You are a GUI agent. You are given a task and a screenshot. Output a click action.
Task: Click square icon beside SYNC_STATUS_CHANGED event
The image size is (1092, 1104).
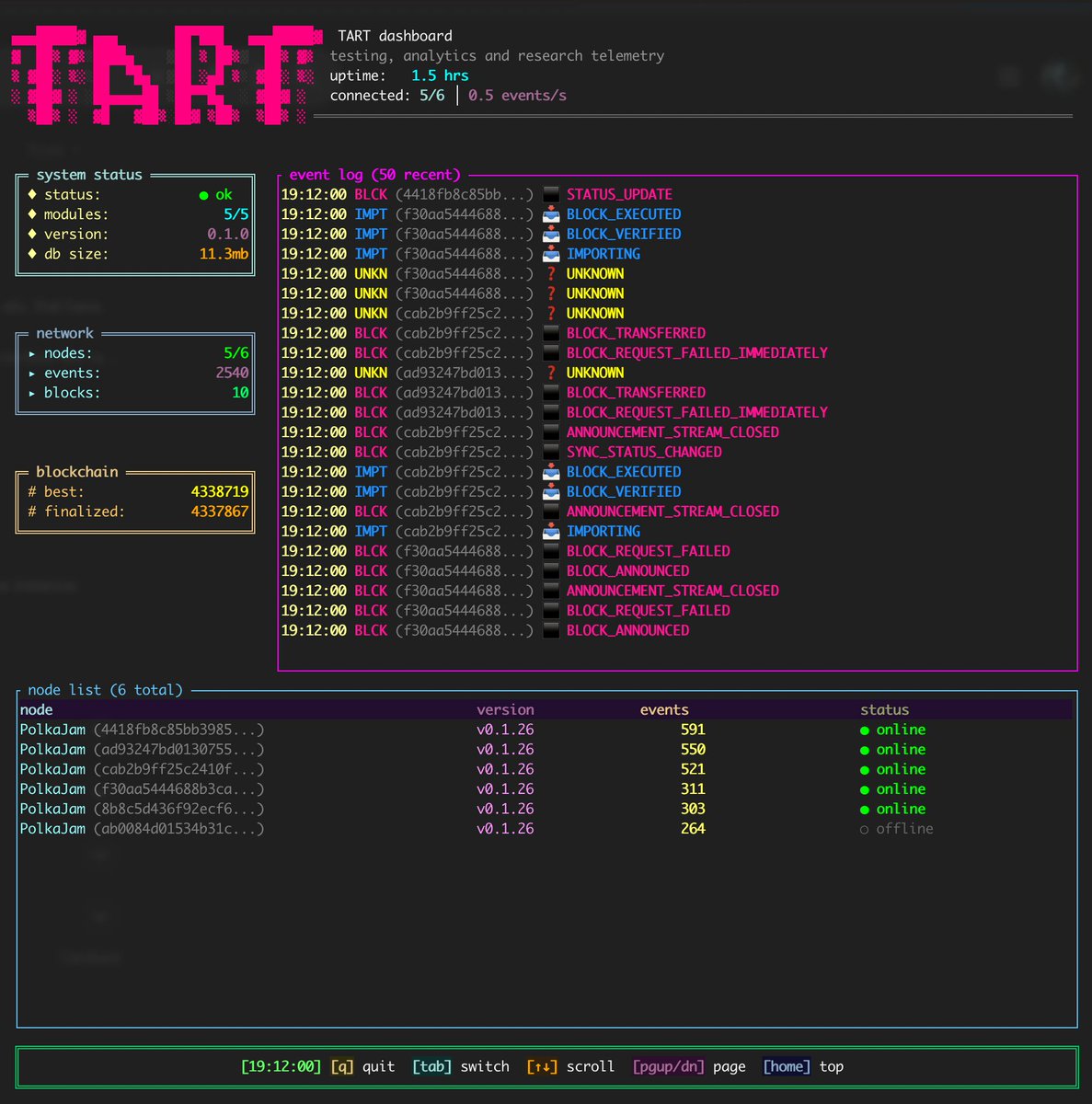[x=551, y=452]
